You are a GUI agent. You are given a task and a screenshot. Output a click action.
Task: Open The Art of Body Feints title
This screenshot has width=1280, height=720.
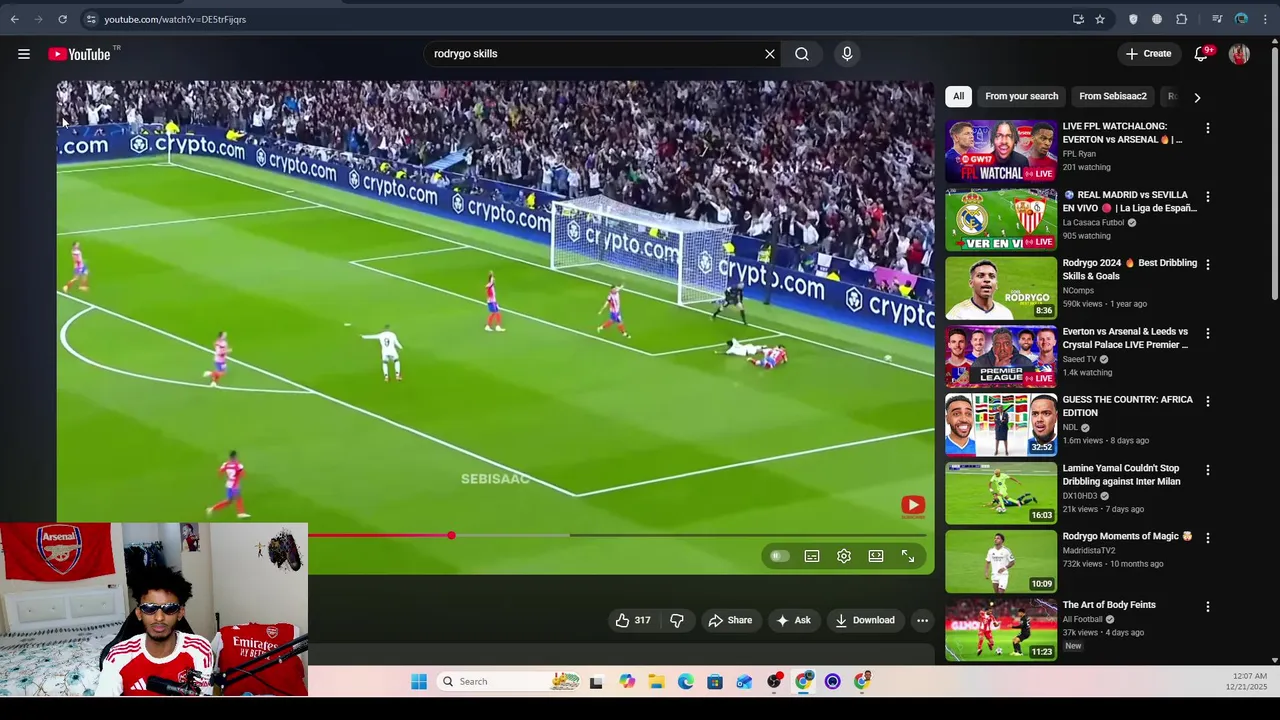point(1109,605)
